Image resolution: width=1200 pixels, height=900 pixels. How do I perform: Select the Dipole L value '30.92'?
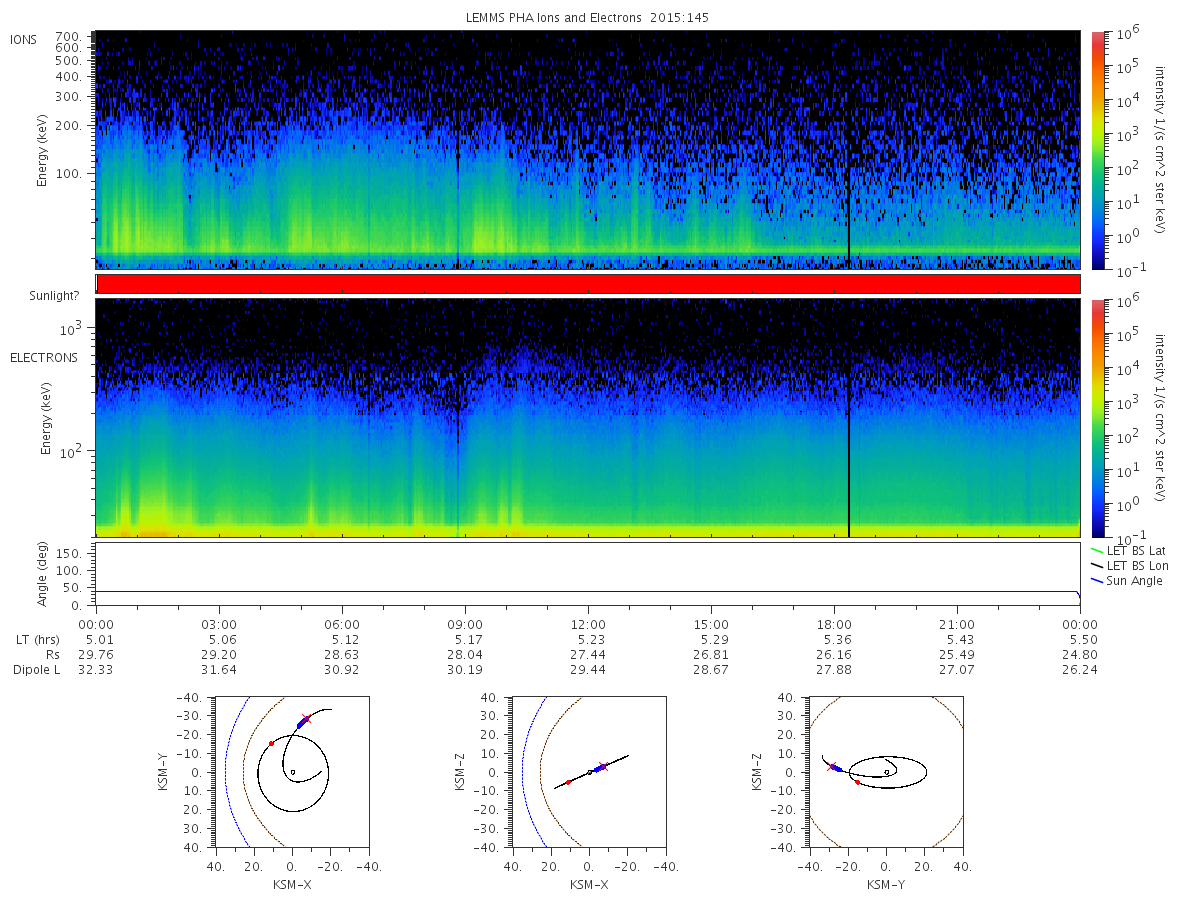342,669
